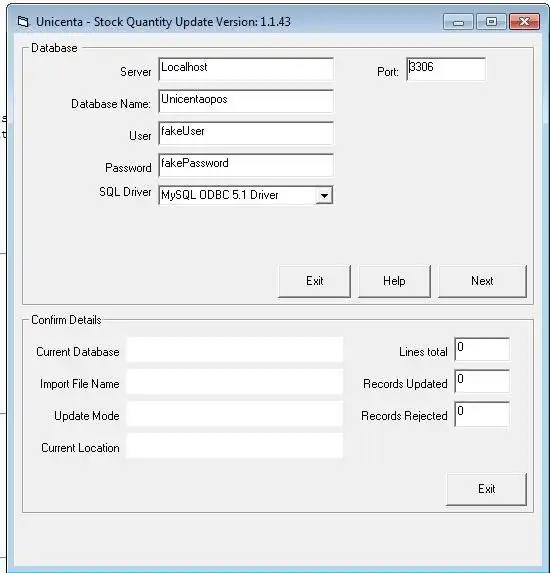This screenshot has width=550, height=573.
Task: Click the Current Location display field
Action: [234, 446]
